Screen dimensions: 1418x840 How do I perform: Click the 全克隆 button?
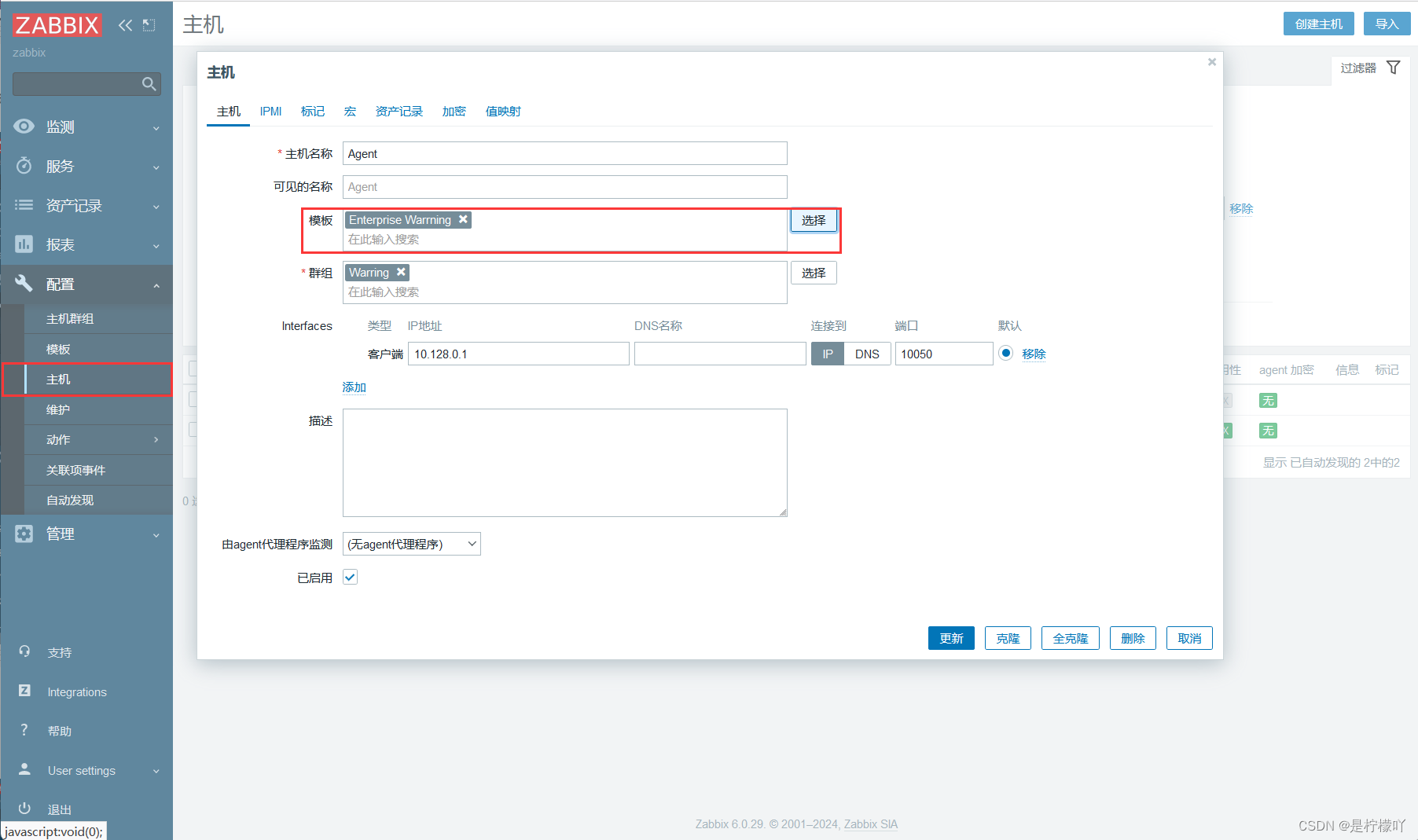point(1071,638)
